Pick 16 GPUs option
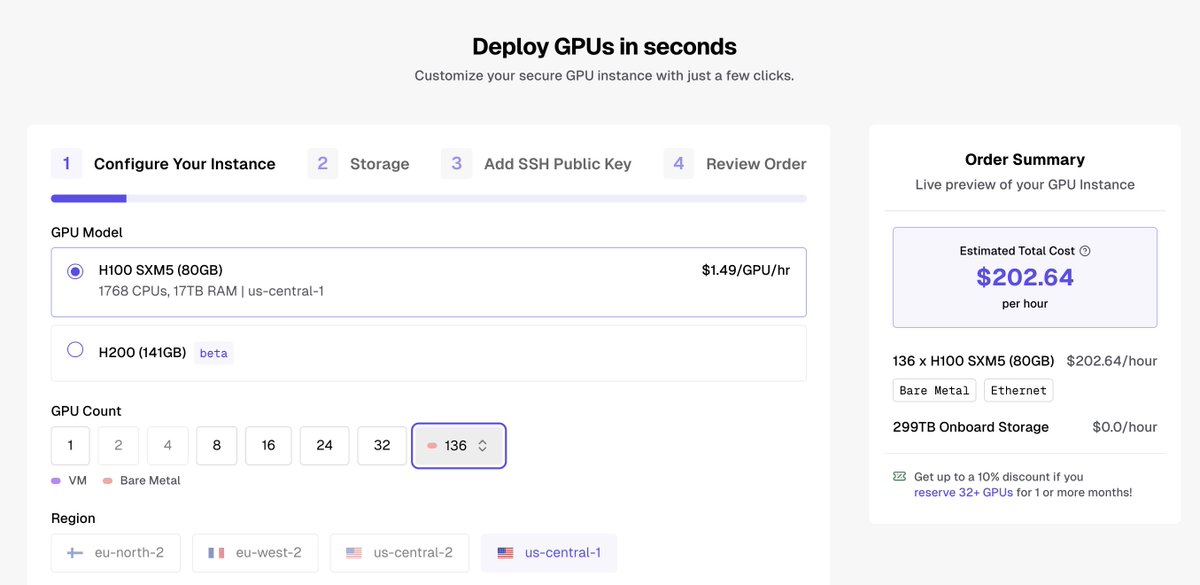Viewport: 1200px width, 585px height. [268, 446]
